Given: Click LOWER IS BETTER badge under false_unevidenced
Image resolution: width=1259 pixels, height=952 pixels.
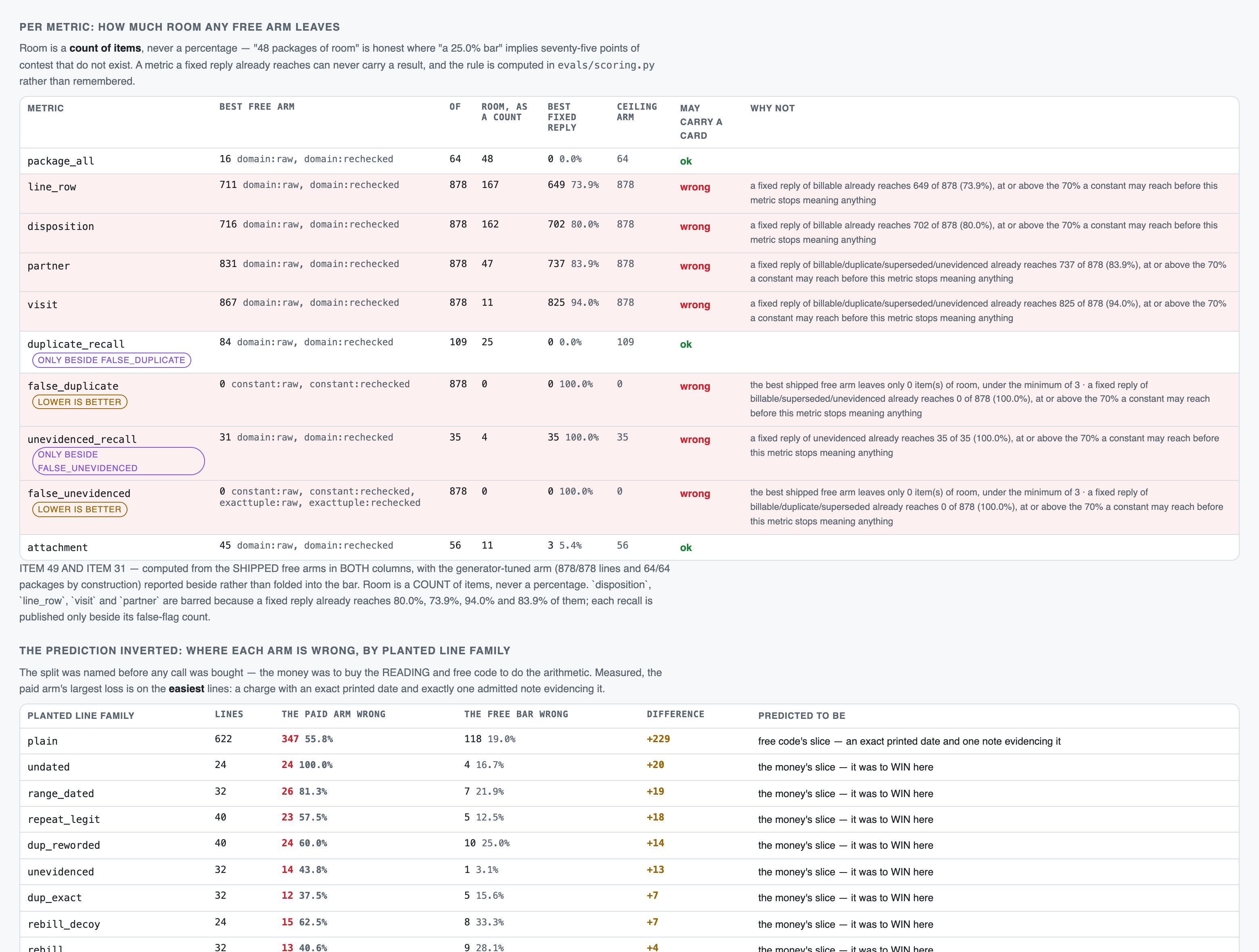Looking at the screenshot, I should click(79, 509).
